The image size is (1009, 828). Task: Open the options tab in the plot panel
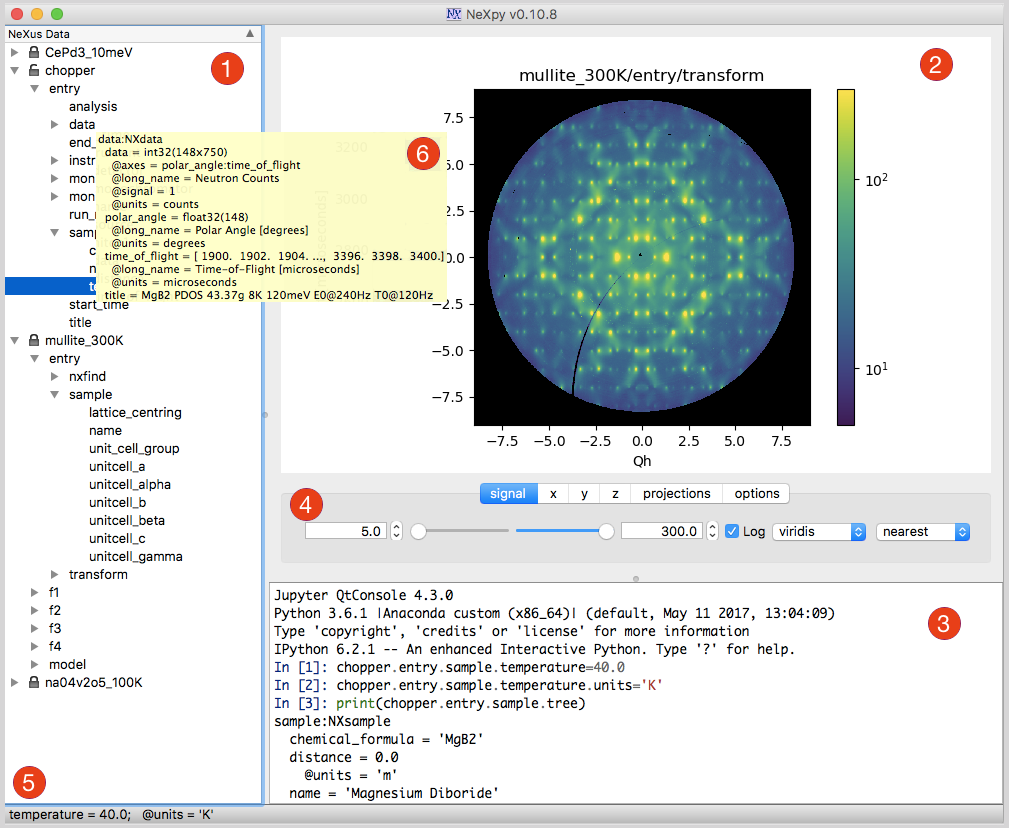[756, 493]
